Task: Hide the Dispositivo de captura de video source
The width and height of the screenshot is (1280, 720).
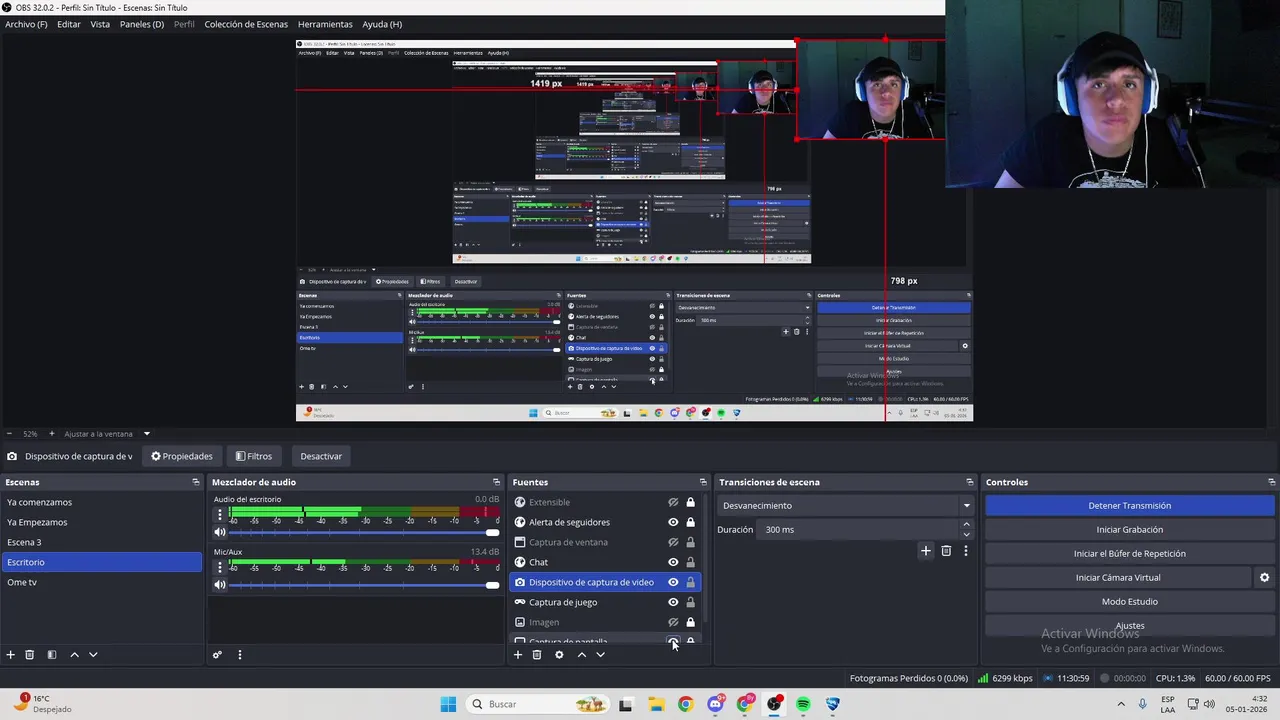Action: 673,582
